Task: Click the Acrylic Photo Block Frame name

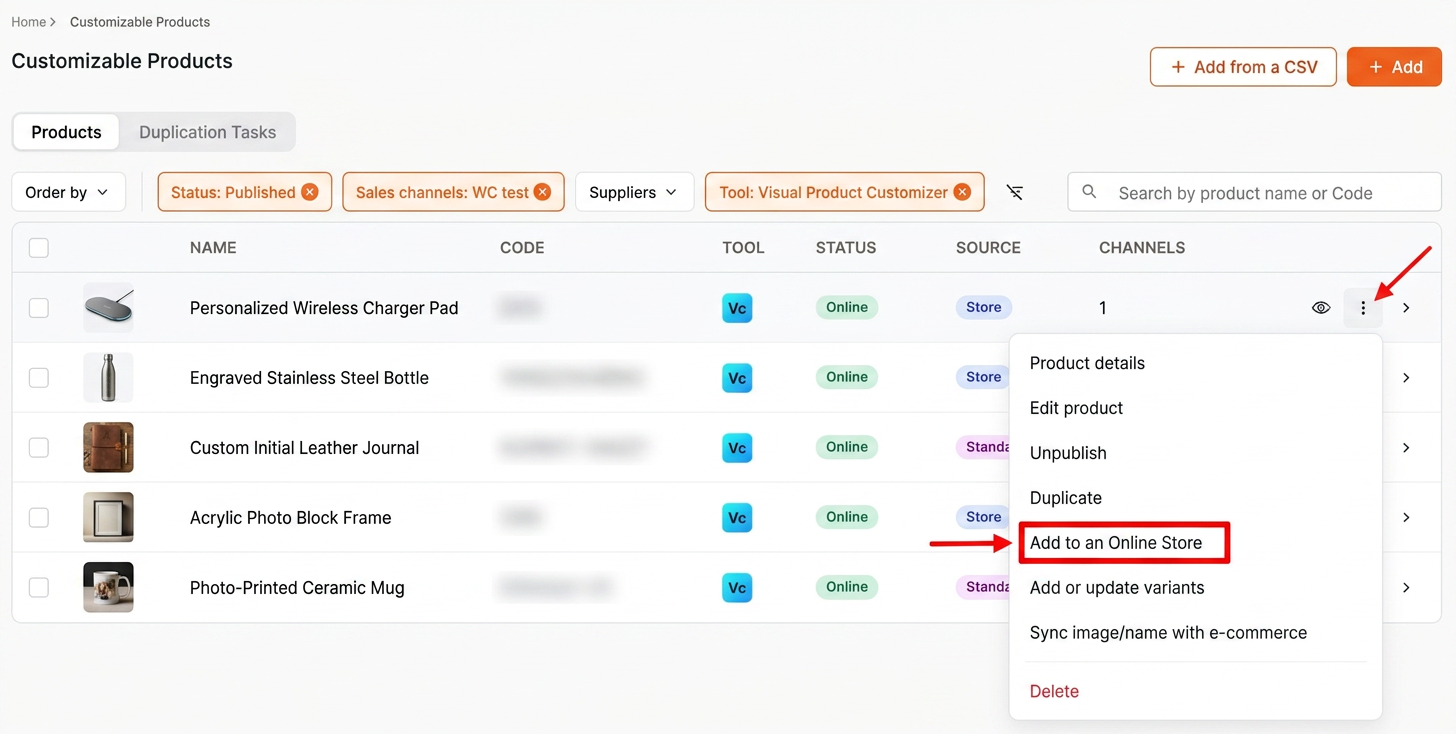Action: click(x=290, y=518)
